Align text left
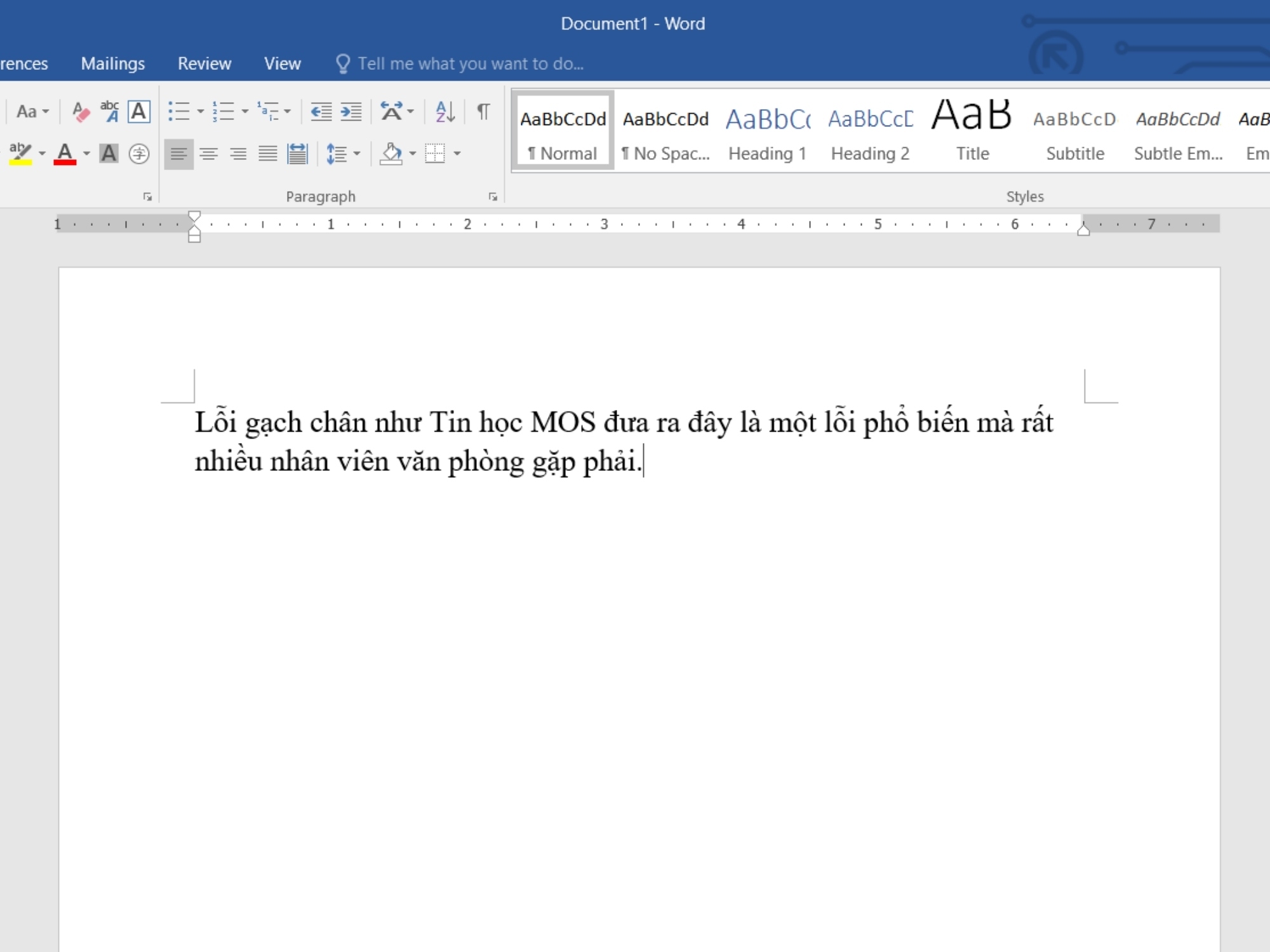Image resolution: width=1270 pixels, height=952 pixels. click(x=178, y=154)
